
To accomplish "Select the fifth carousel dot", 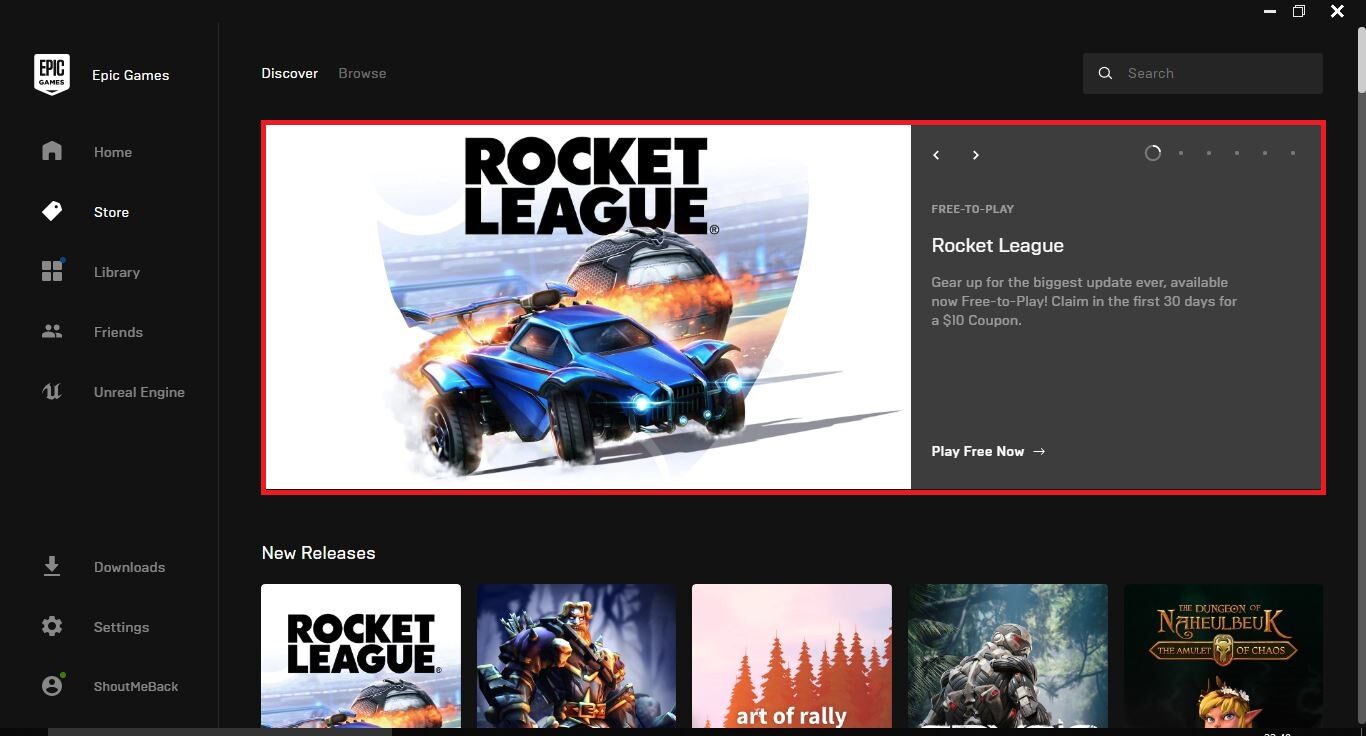I will (1265, 153).
